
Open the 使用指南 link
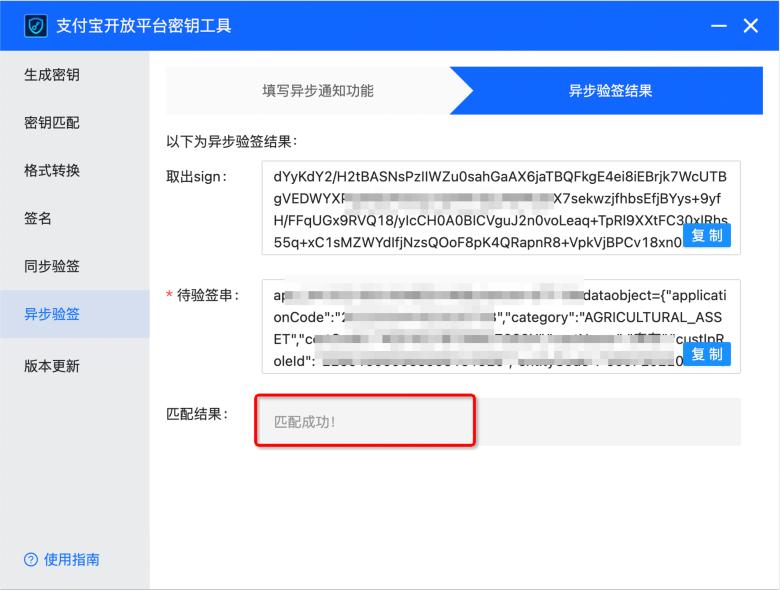pos(72,560)
